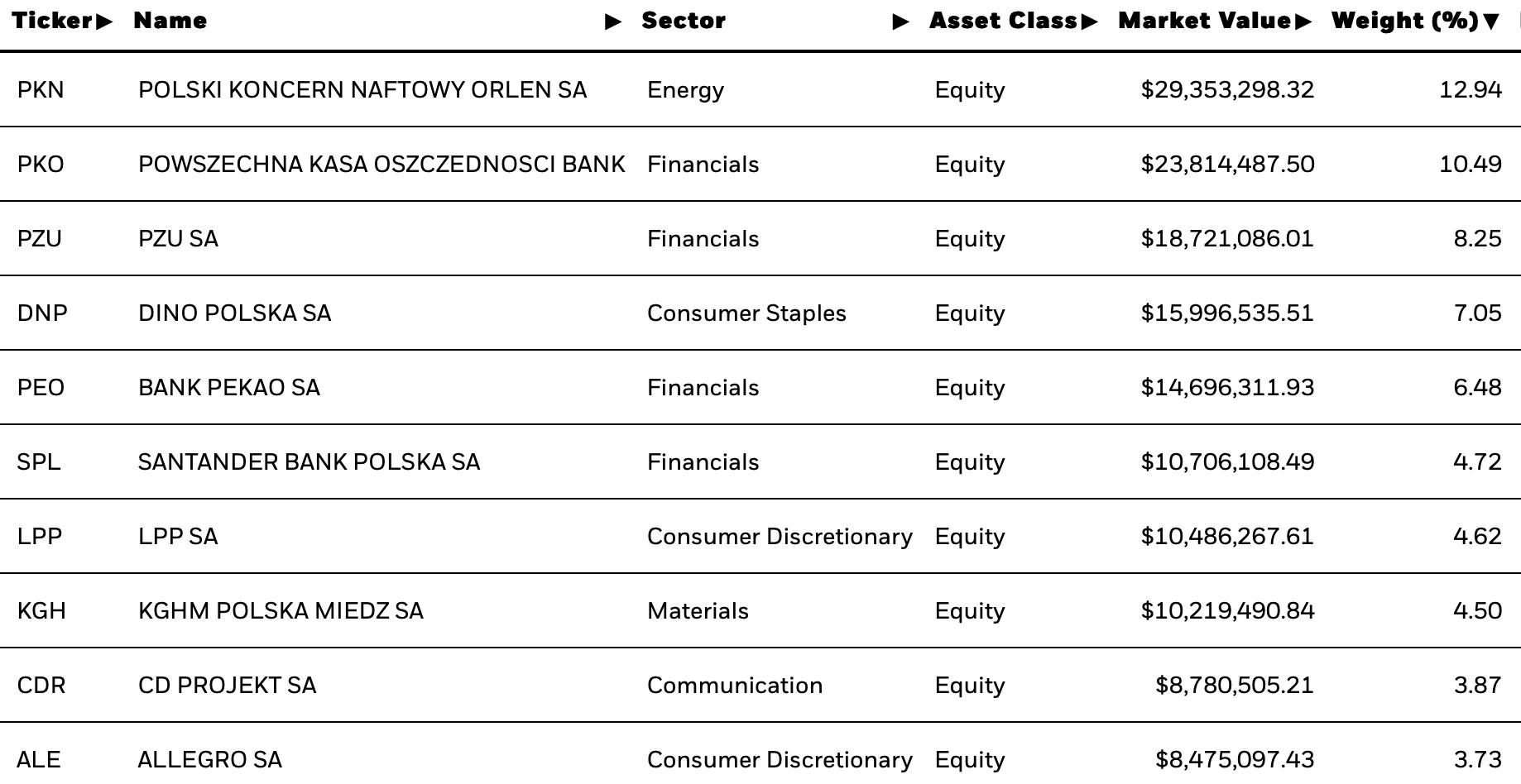
Task: Click ALLEGRO SA holding name
Action: click(x=209, y=760)
